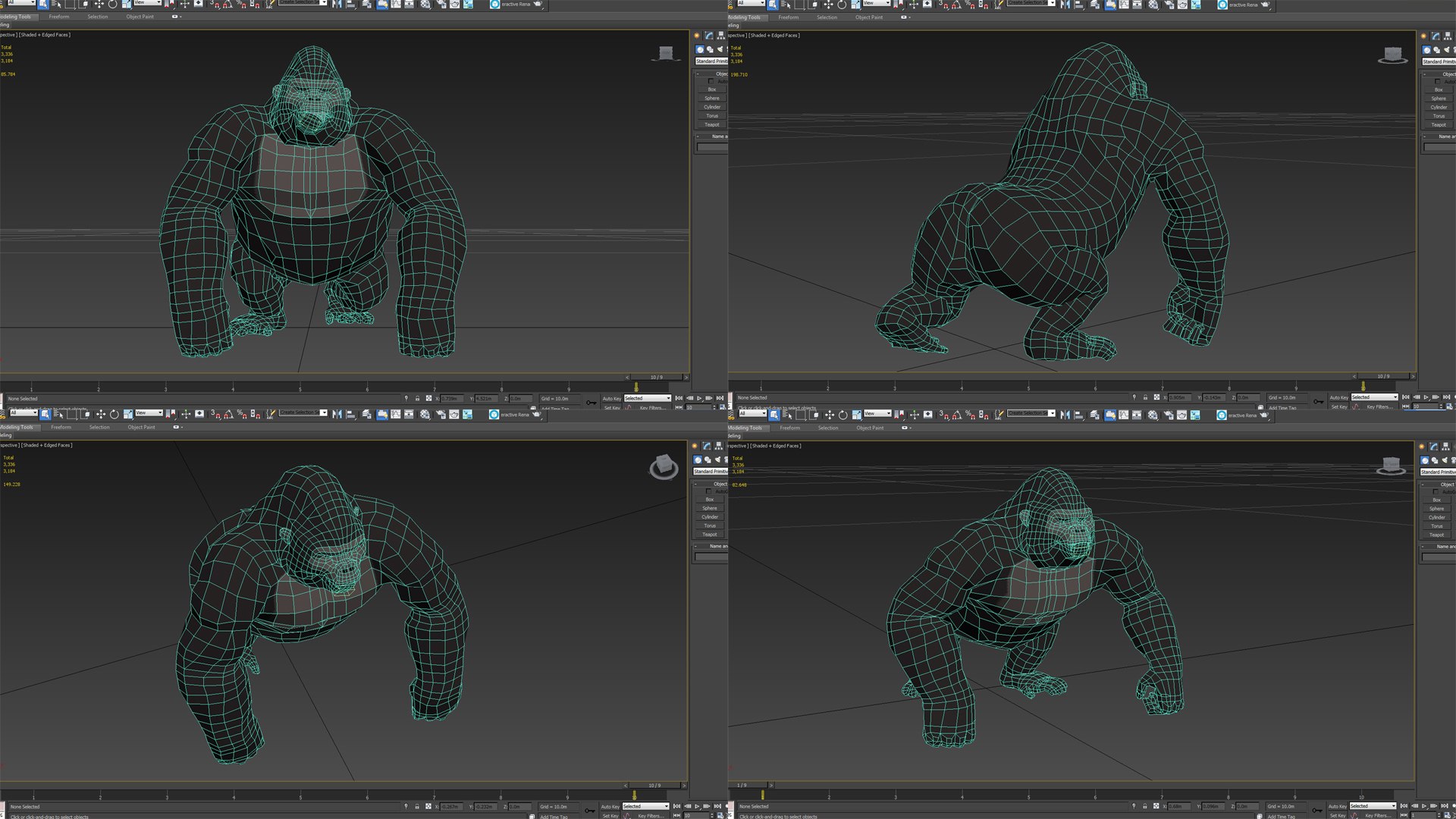Viewport: 1456px width, 819px height.
Task: Select the Rotate tool in bottom-left panel toolbar
Action: coord(115,414)
